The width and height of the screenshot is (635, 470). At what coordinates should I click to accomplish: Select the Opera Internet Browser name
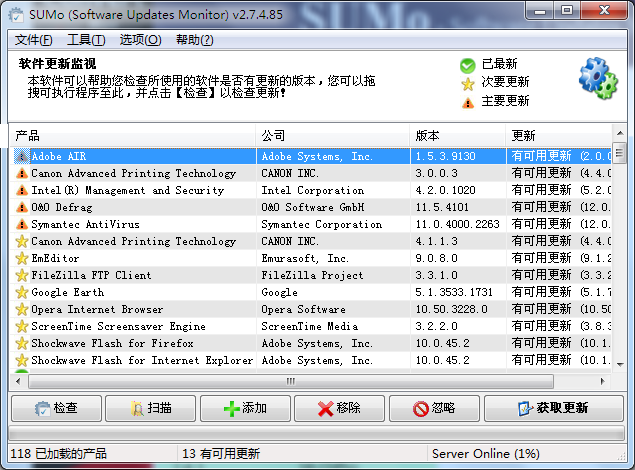(x=97, y=309)
